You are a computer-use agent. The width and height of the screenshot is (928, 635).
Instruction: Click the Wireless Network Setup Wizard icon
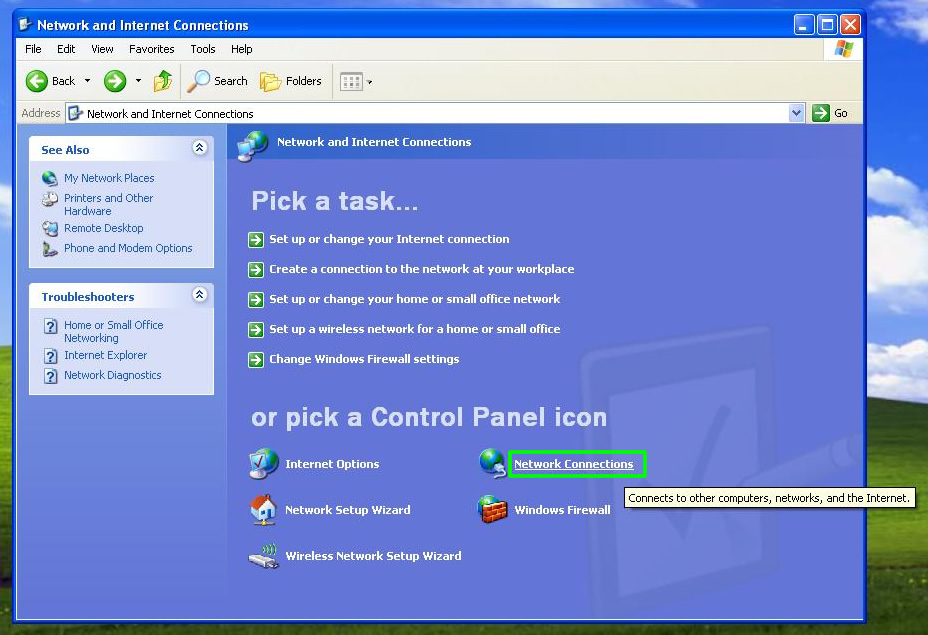263,556
